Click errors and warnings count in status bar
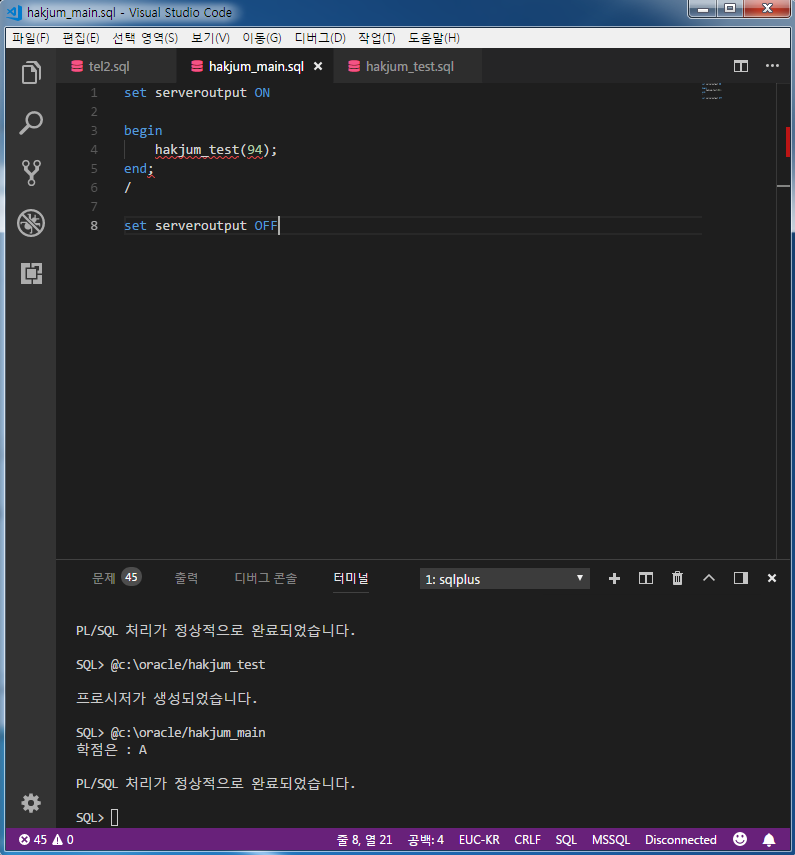The image size is (795, 855). pyautogui.click(x=46, y=840)
